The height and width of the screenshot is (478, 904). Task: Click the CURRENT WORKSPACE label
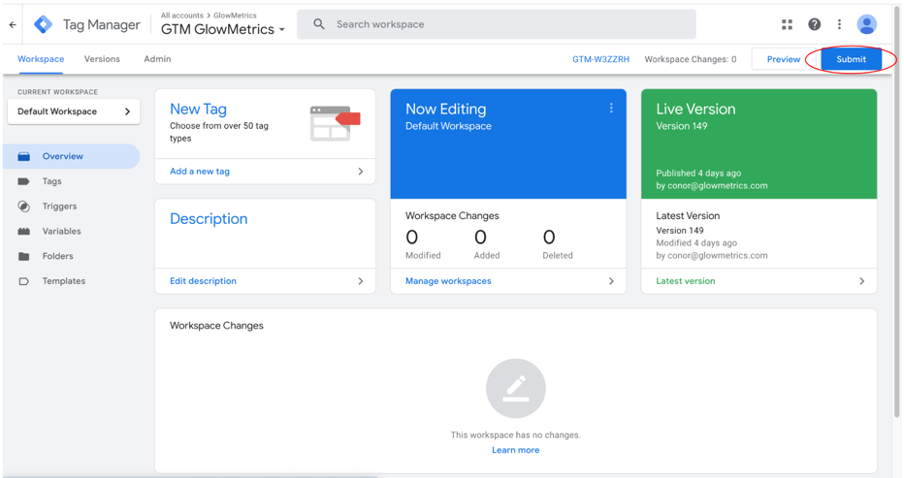point(57,92)
